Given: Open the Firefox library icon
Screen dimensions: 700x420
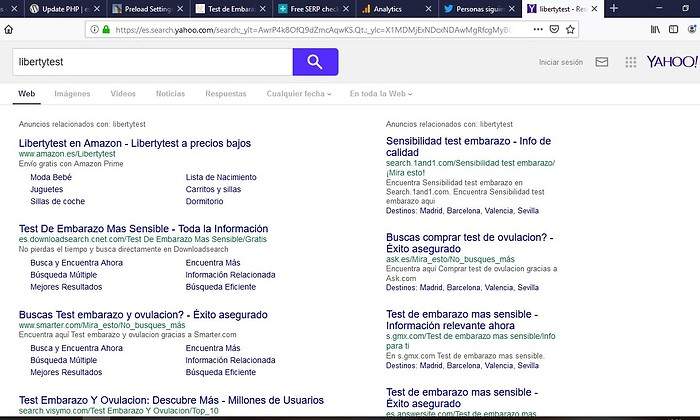Looking at the screenshot, I should point(655,29).
